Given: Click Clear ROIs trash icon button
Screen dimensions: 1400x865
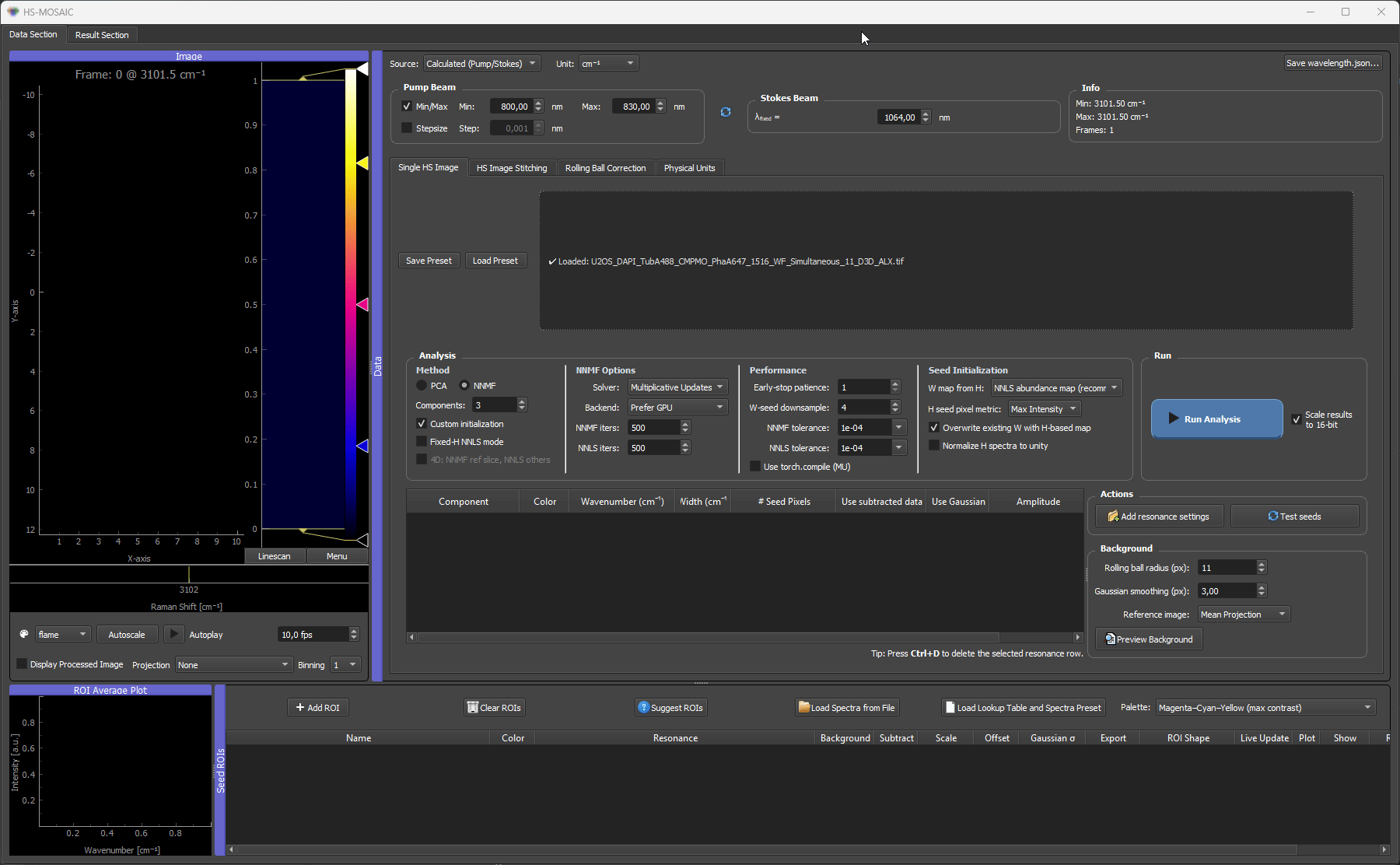Looking at the screenshot, I should [x=494, y=707].
